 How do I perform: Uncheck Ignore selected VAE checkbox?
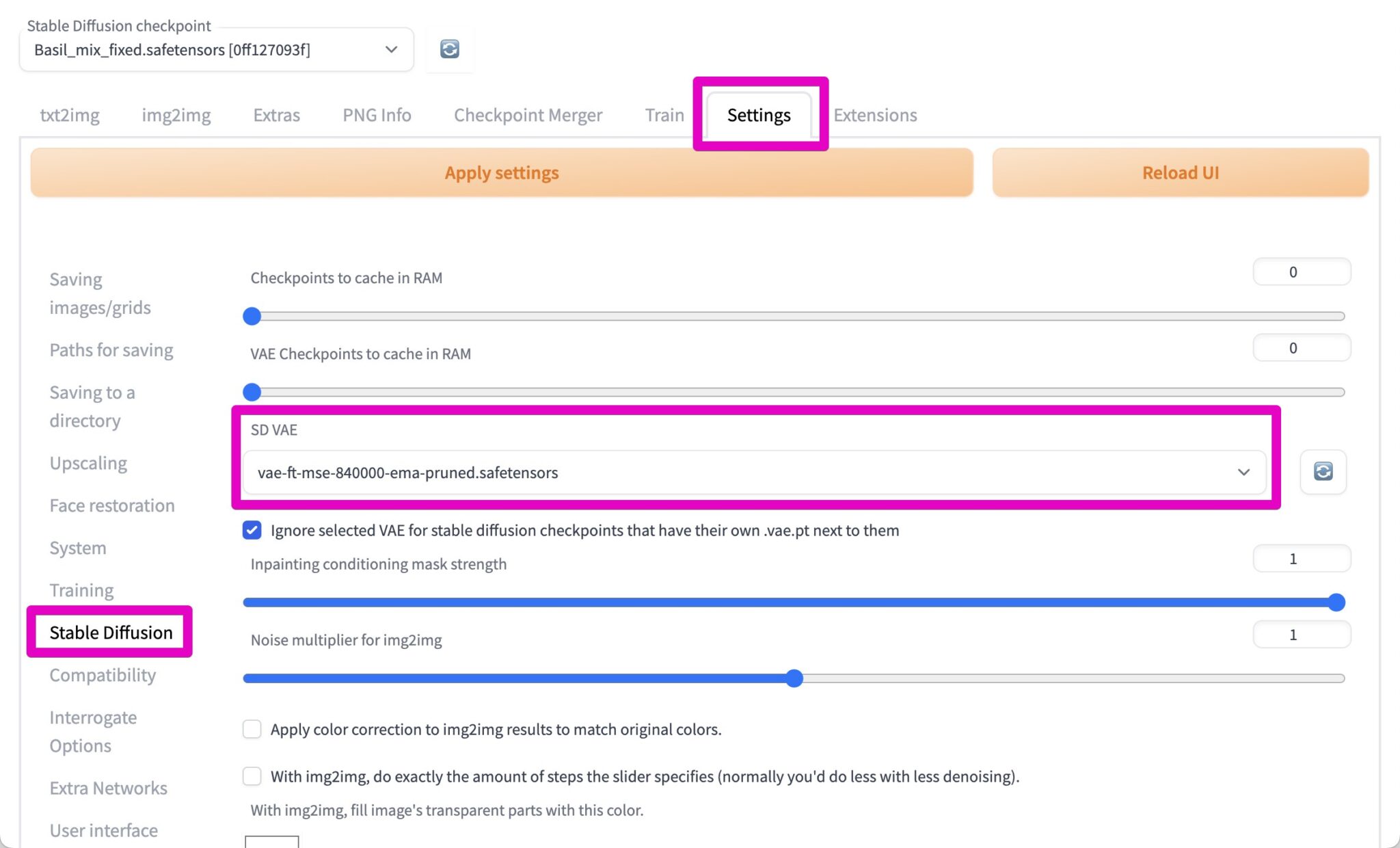click(252, 530)
